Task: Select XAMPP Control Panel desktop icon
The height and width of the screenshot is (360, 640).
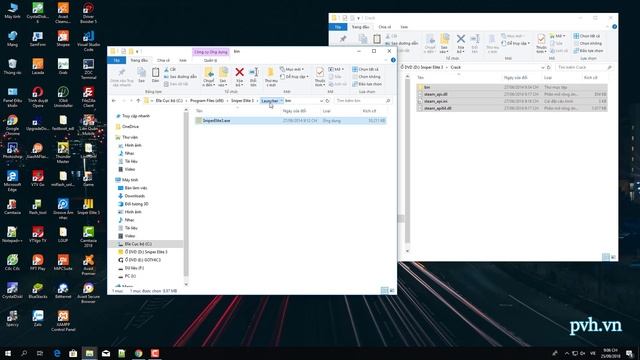Action: 63,320
